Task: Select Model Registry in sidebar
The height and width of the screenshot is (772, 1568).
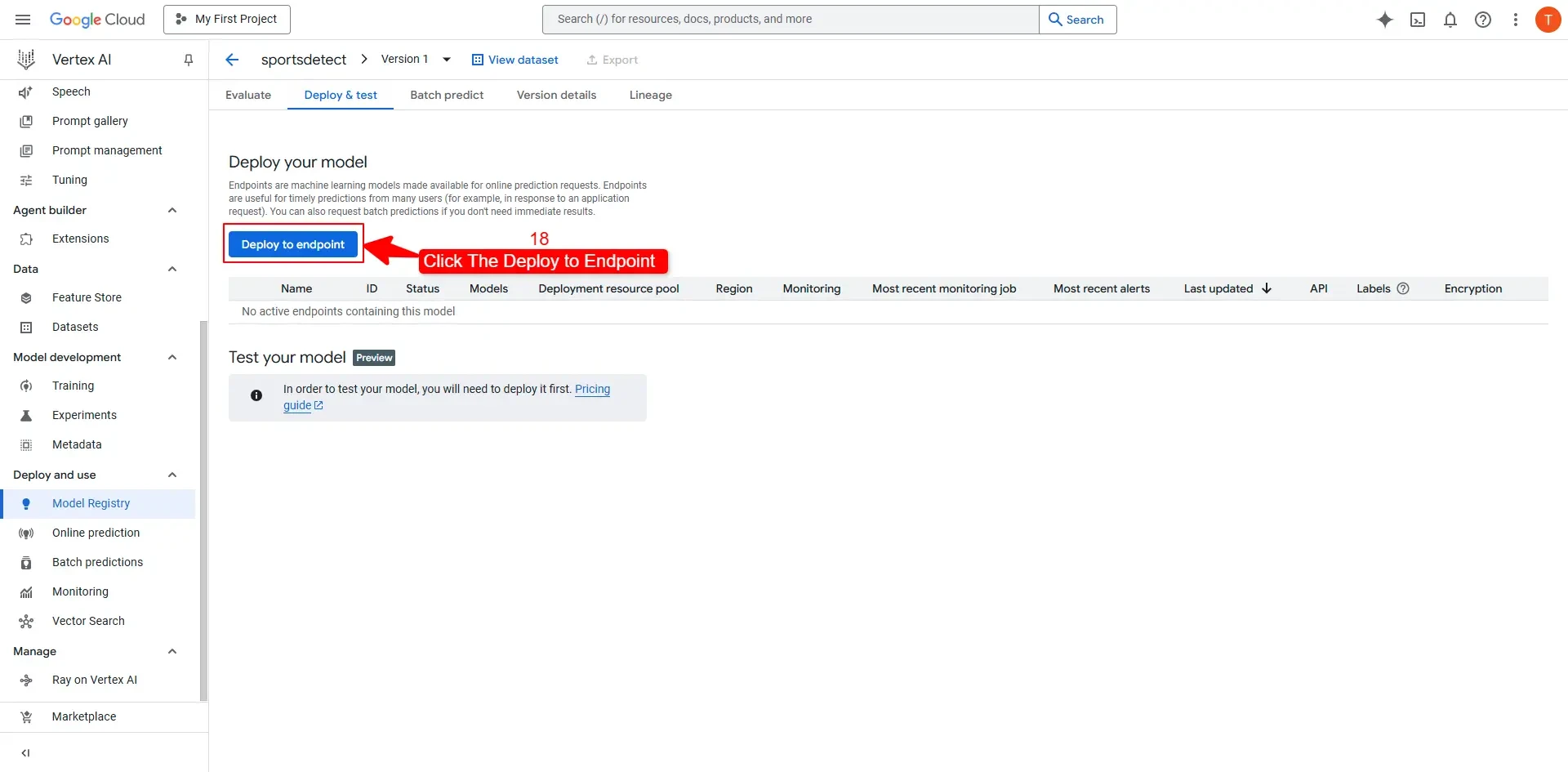Action: 98,503
